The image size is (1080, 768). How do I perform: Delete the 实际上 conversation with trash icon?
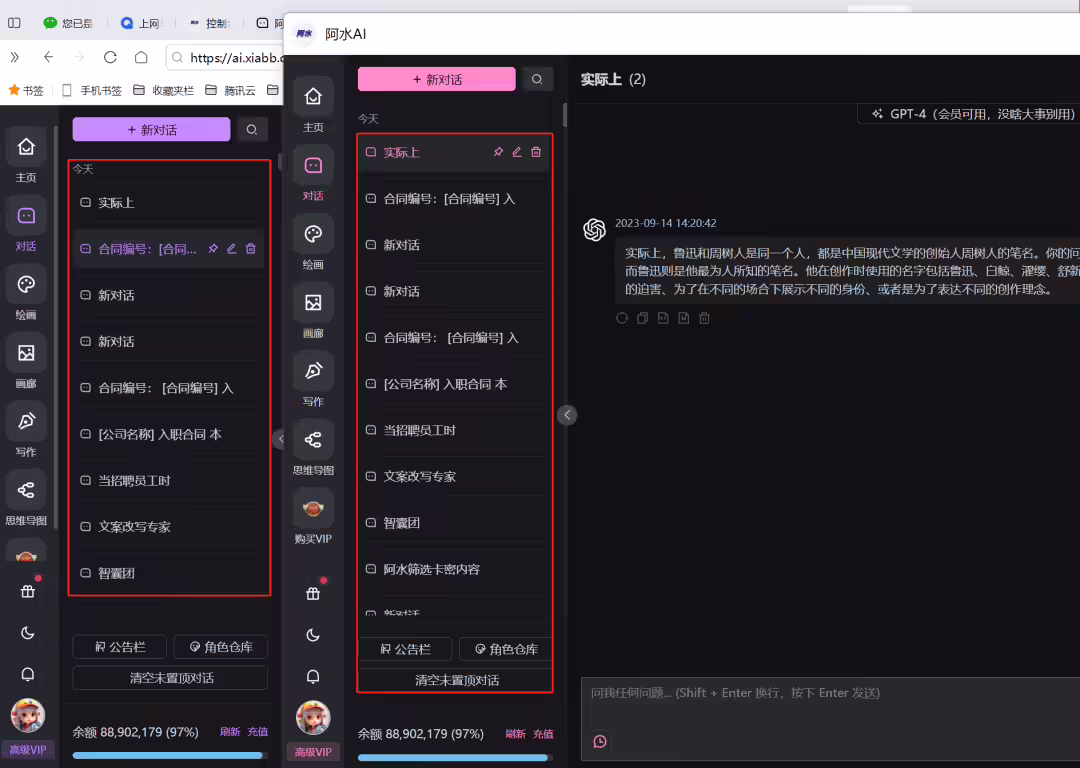coord(536,152)
